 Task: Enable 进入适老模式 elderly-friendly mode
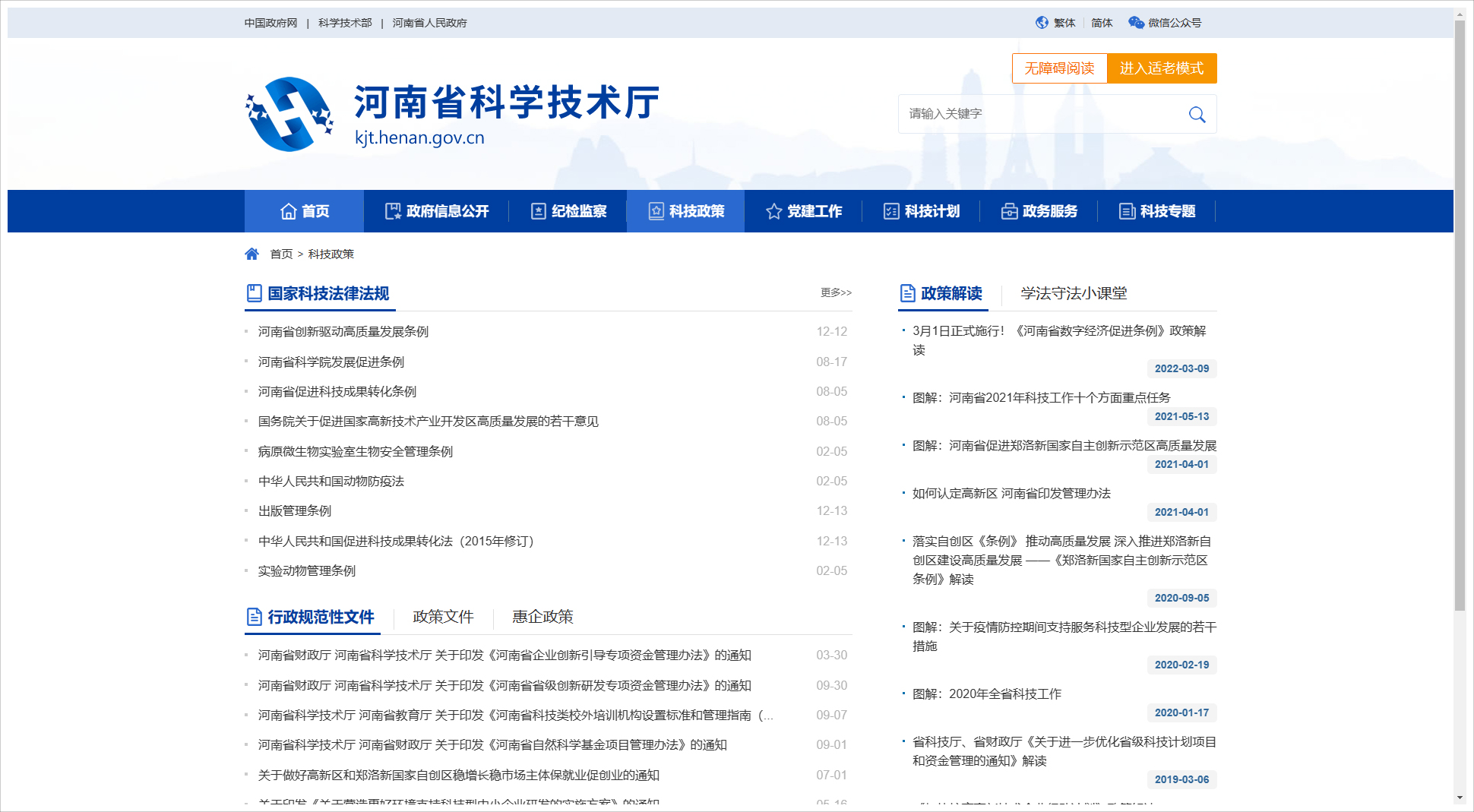coord(1161,68)
